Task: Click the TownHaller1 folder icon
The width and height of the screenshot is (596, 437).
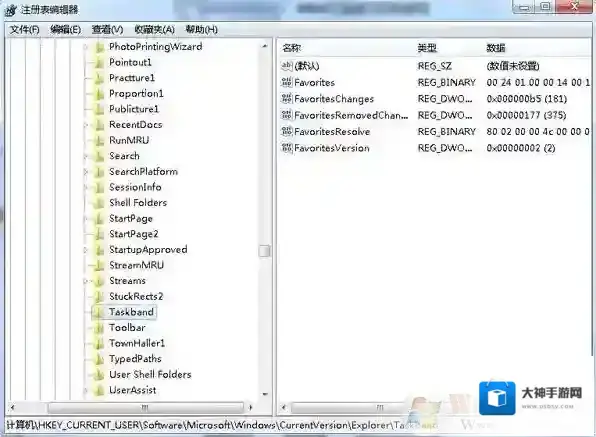Action: [x=99, y=343]
